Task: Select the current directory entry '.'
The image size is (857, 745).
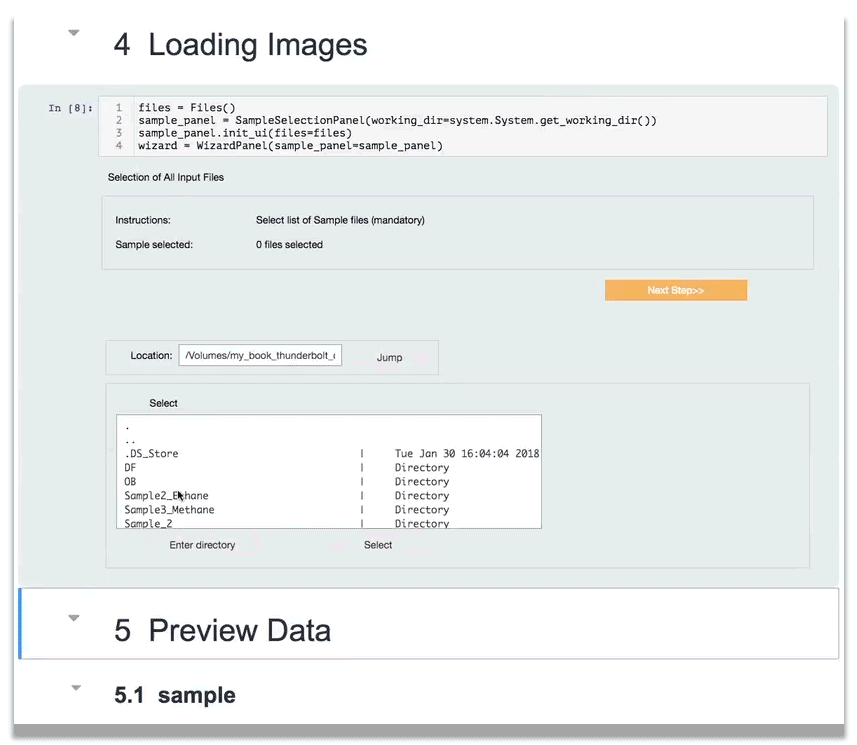Action: [x=126, y=425]
